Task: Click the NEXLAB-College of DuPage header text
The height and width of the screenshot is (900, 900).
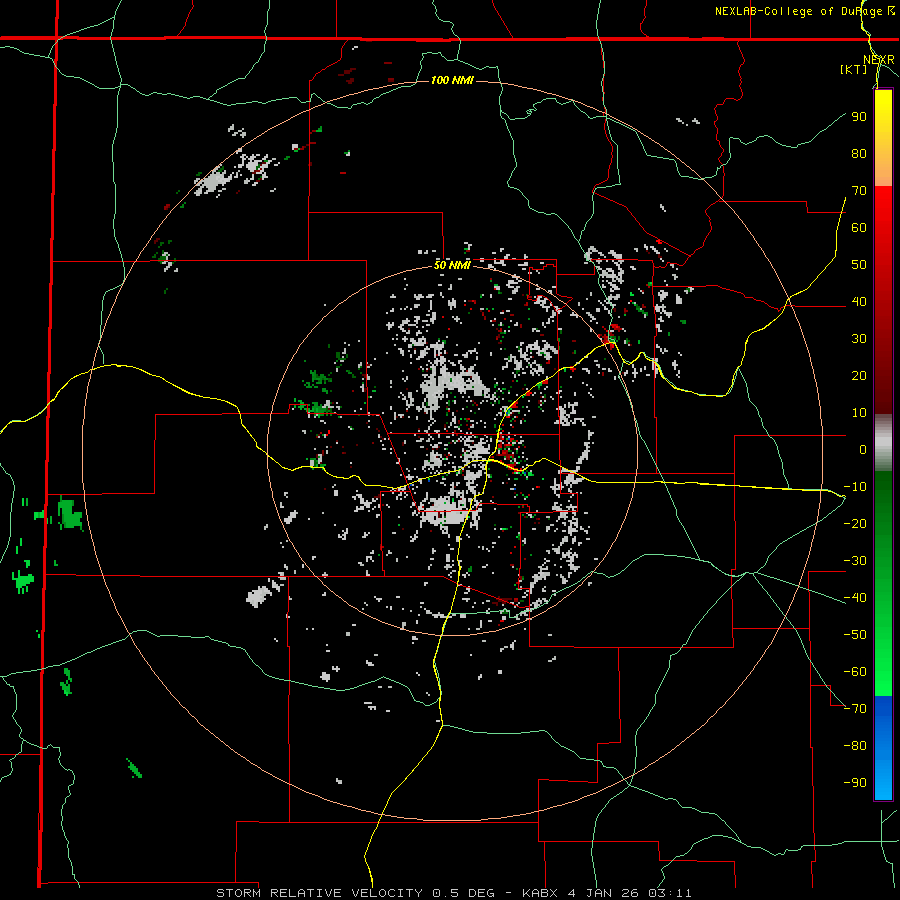Action: point(798,11)
